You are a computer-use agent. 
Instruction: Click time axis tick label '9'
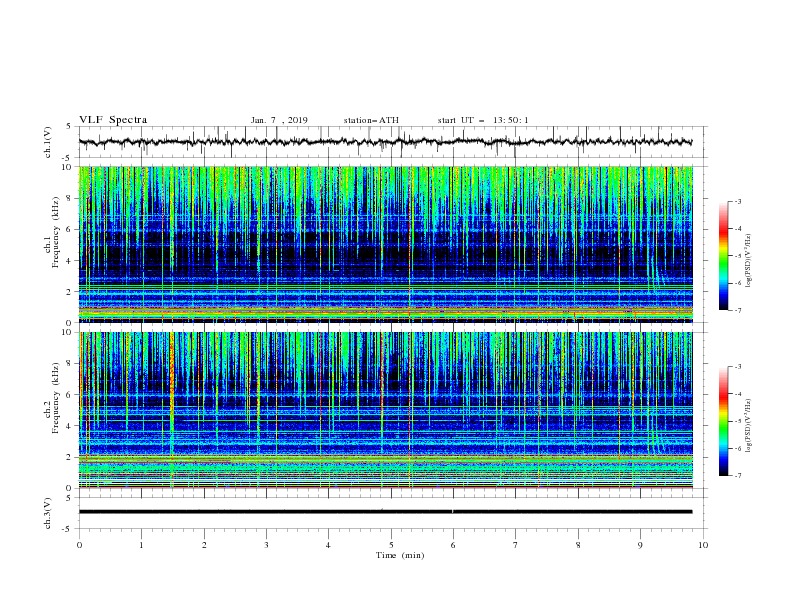(x=640, y=545)
